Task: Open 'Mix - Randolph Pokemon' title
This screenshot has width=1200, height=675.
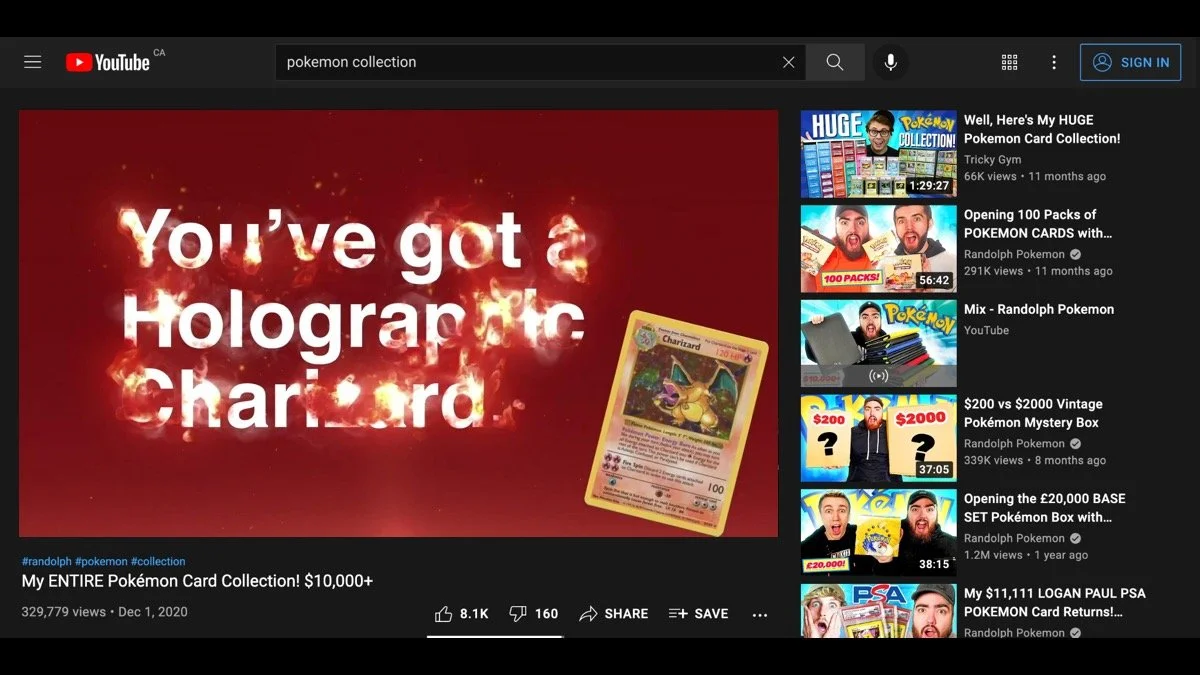Action: [x=1039, y=309]
